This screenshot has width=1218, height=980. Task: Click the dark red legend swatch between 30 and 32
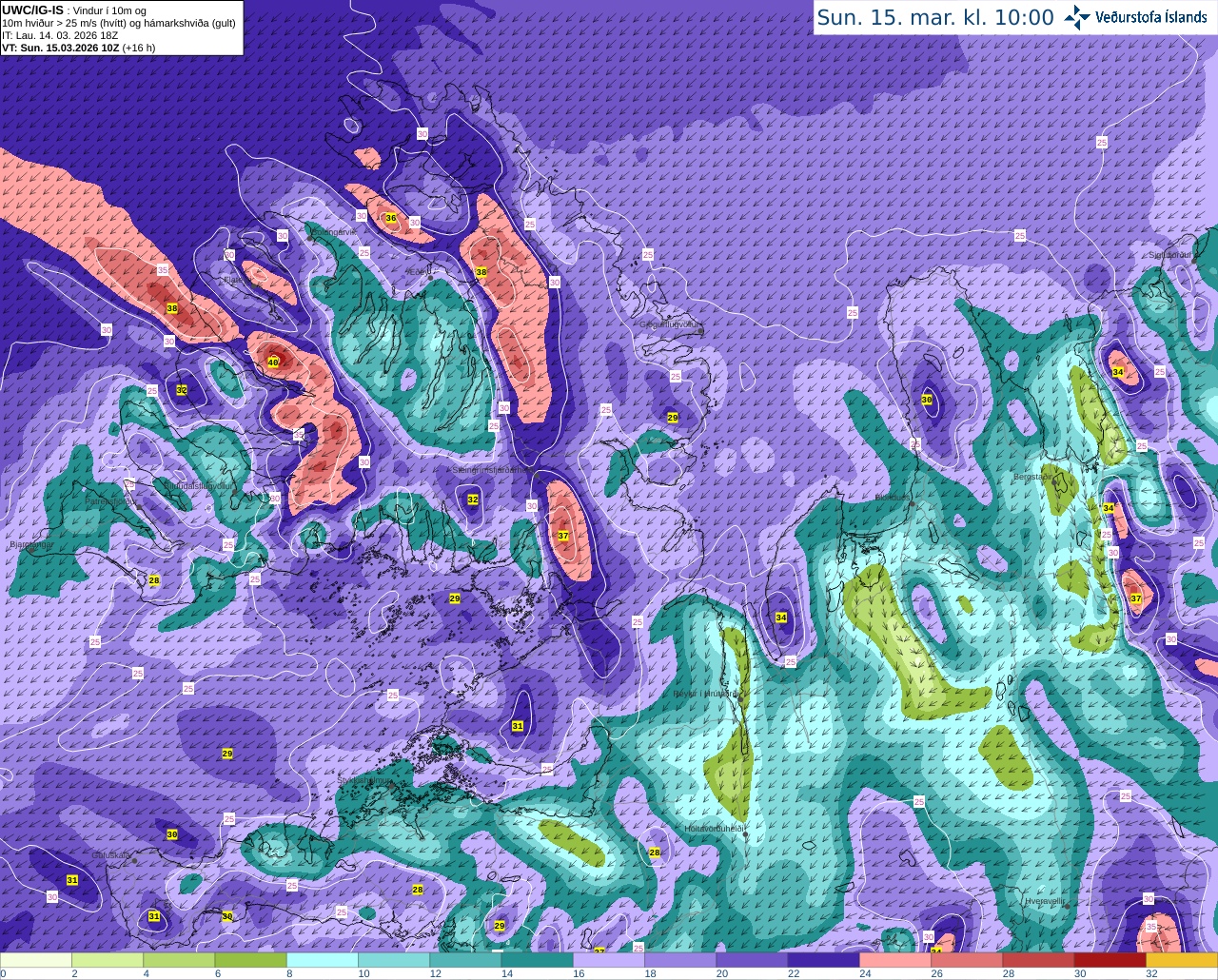pyautogui.click(x=1110, y=960)
